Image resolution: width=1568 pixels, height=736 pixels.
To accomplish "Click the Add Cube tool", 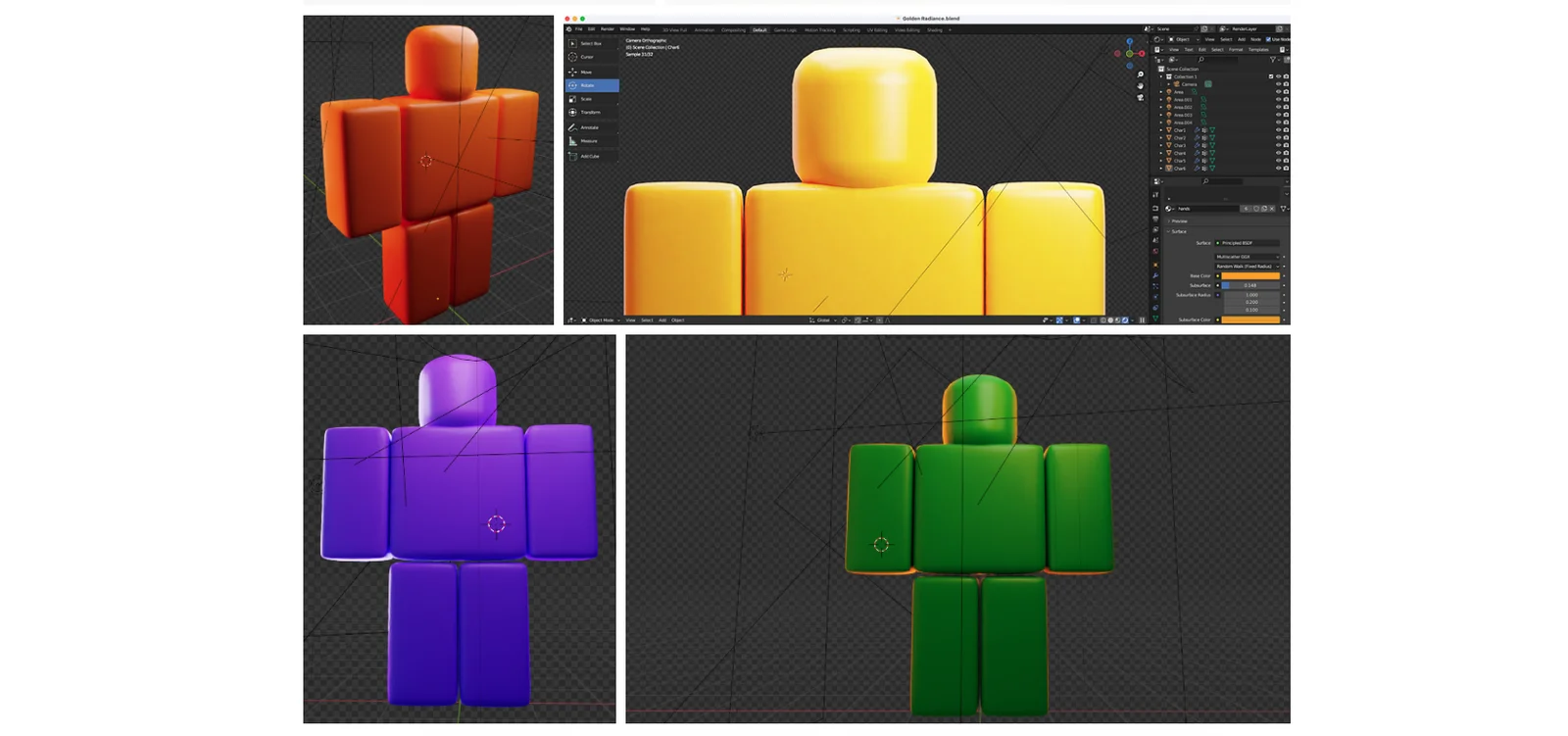I will [588, 156].
